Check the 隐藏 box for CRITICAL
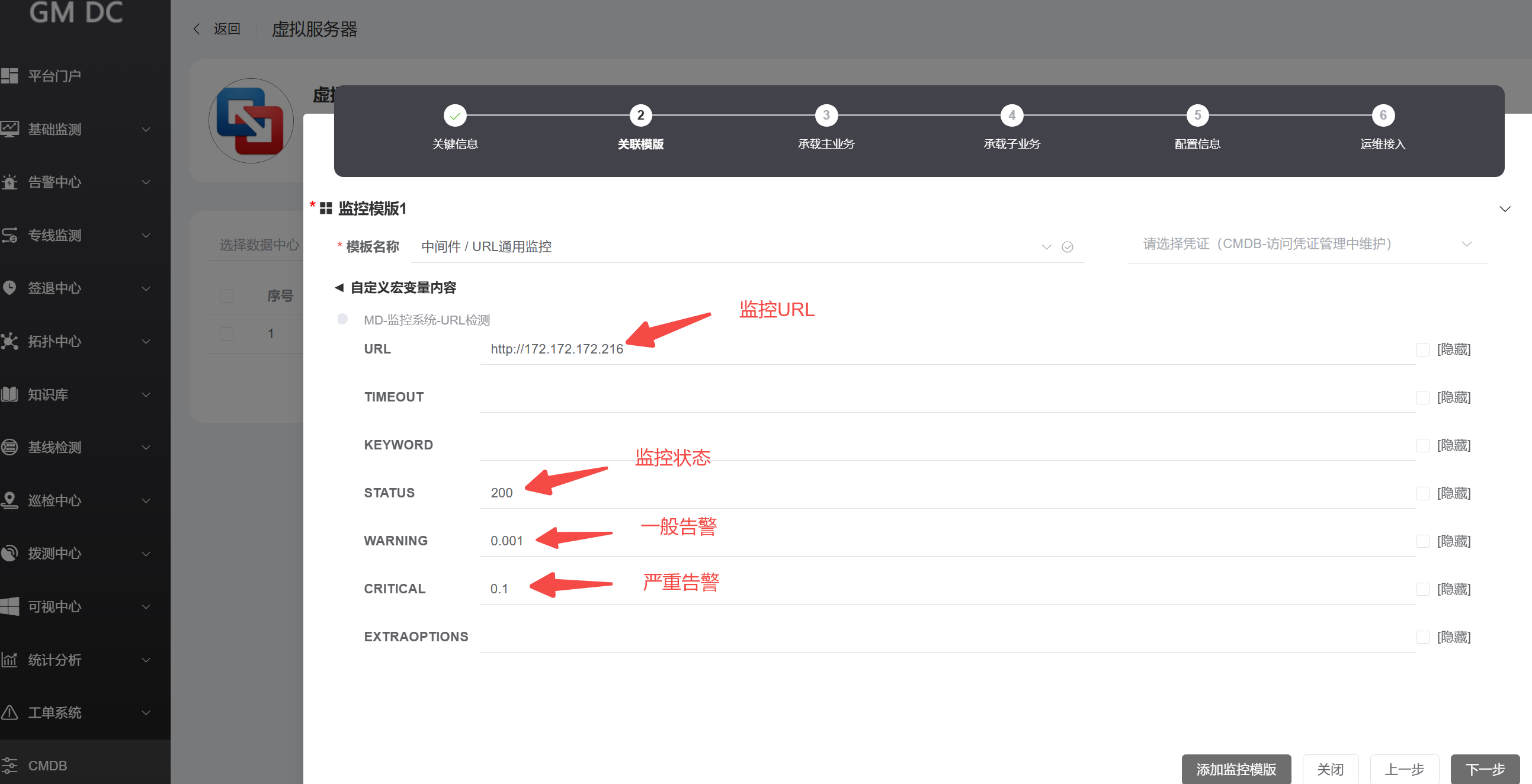The image size is (1532, 784). (x=1422, y=589)
